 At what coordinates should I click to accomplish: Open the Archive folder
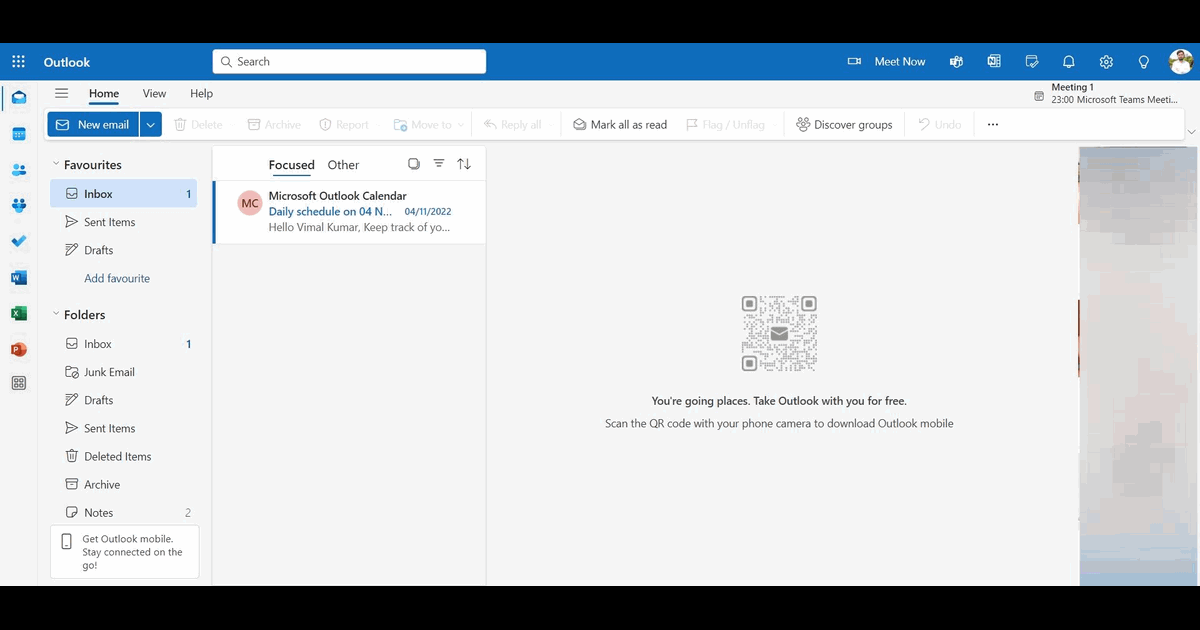pos(123,484)
